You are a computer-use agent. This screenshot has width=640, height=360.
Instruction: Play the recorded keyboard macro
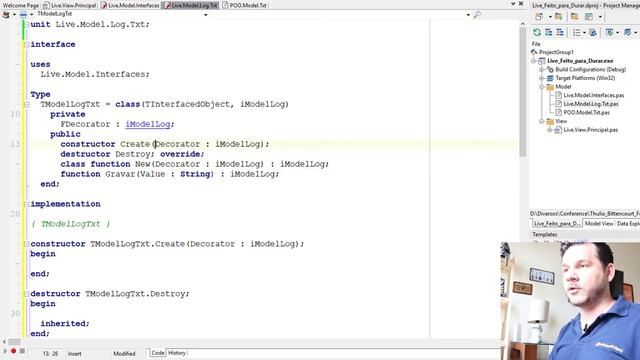point(5,351)
